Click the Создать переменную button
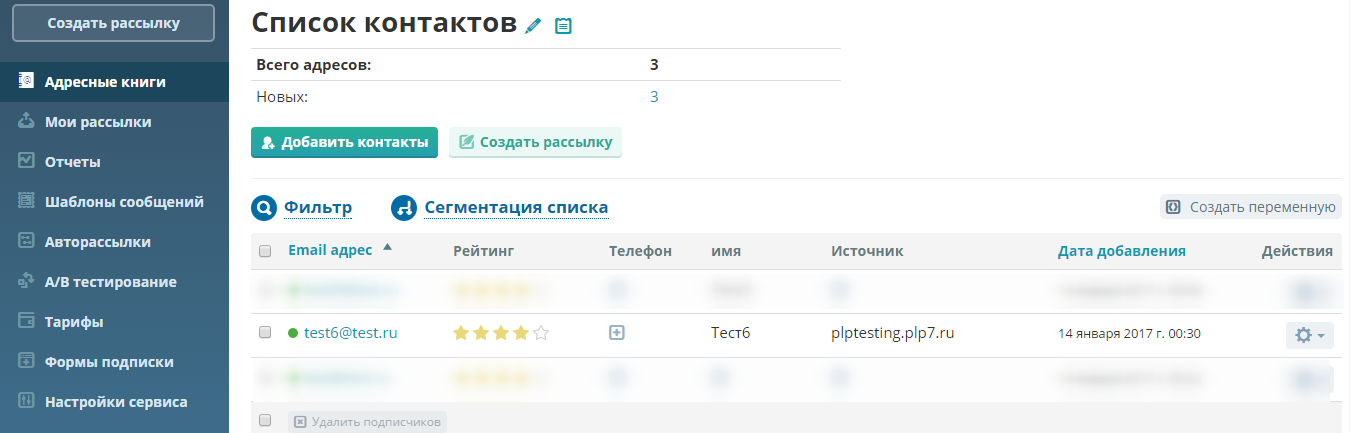This screenshot has height=433, width=1350. pyautogui.click(x=1250, y=207)
